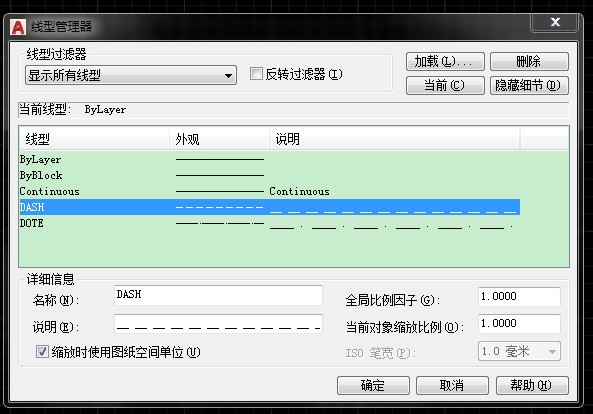Enable the 反转过滤器 checkbox
Screen dimensions: 593x414
tap(256, 74)
